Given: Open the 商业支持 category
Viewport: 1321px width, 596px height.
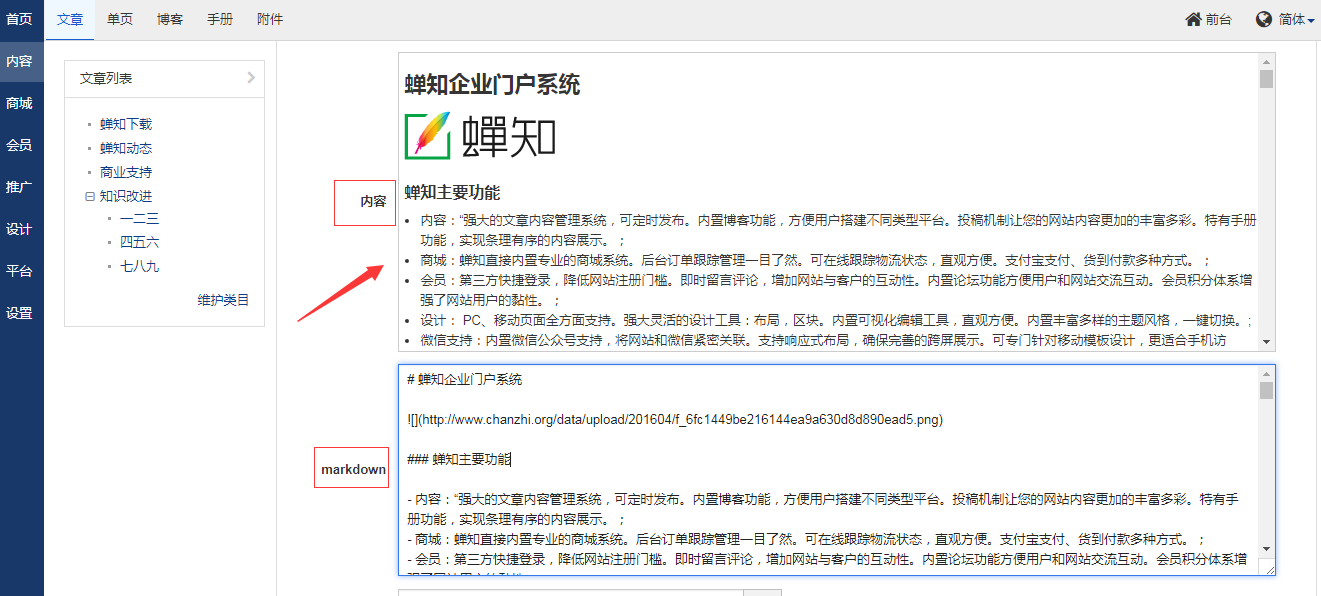Looking at the screenshot, I should click(x=126, y=172).
